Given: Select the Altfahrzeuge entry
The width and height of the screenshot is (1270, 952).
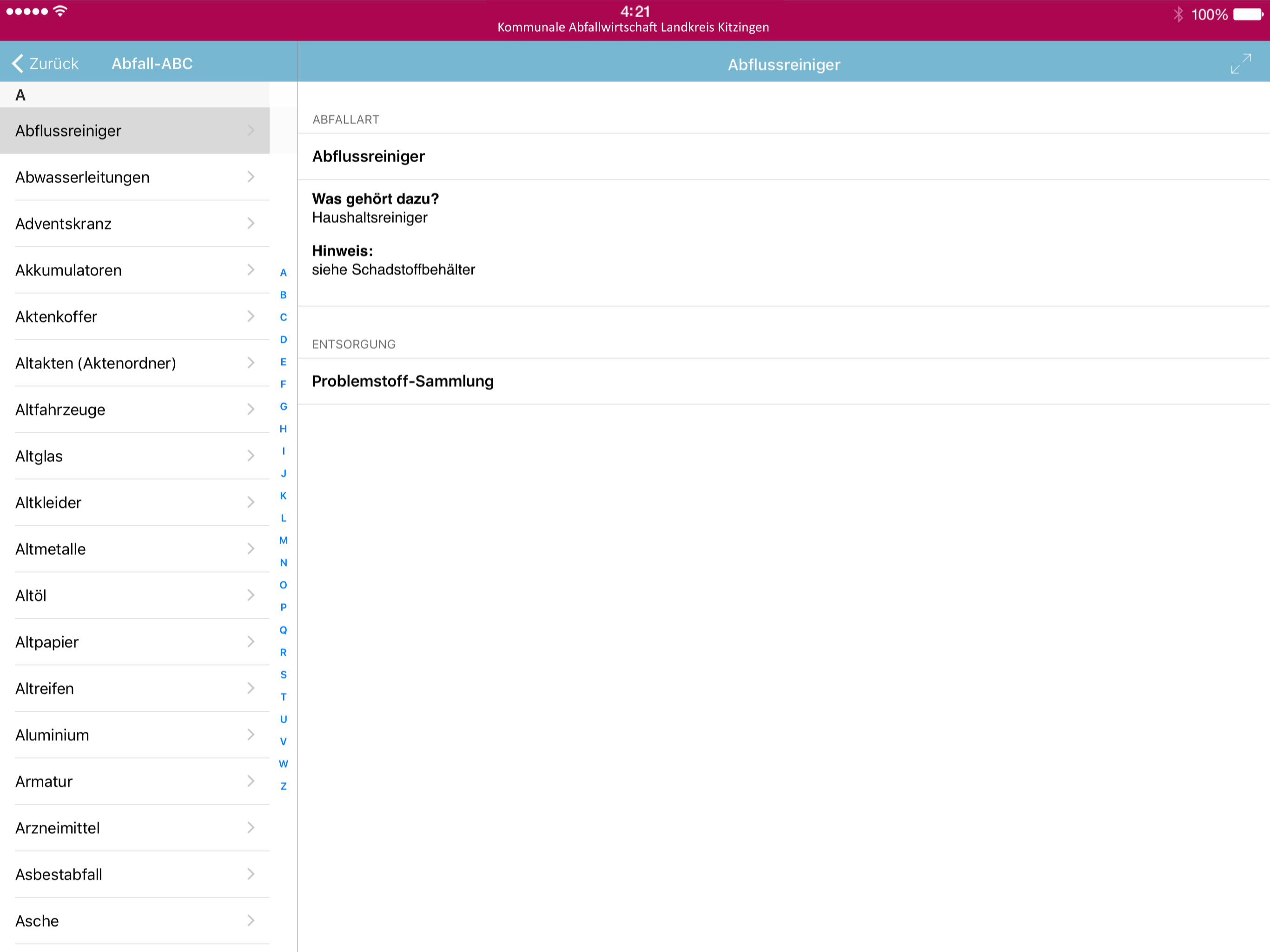Looking at the screenshot, I should pos(135,410).
